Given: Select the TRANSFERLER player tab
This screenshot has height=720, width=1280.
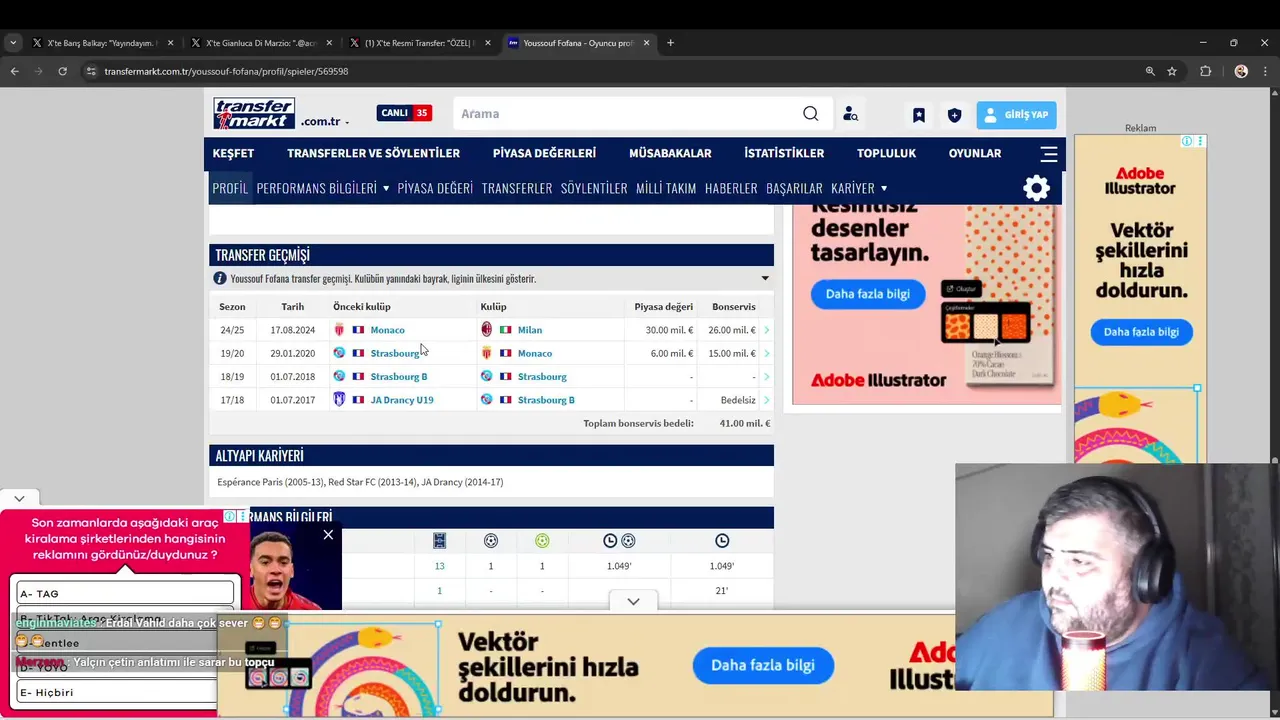Looking at the screenshot, I should [517, 188].
